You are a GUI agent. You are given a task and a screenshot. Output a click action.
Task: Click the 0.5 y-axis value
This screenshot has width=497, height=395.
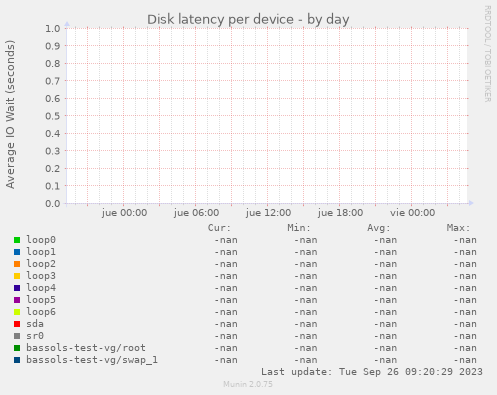tap(53, 116)
